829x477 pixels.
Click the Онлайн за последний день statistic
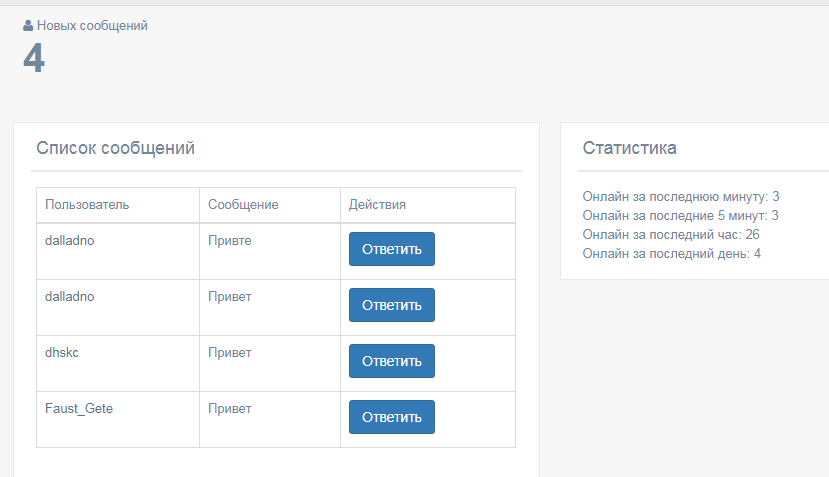pos(671,254)
